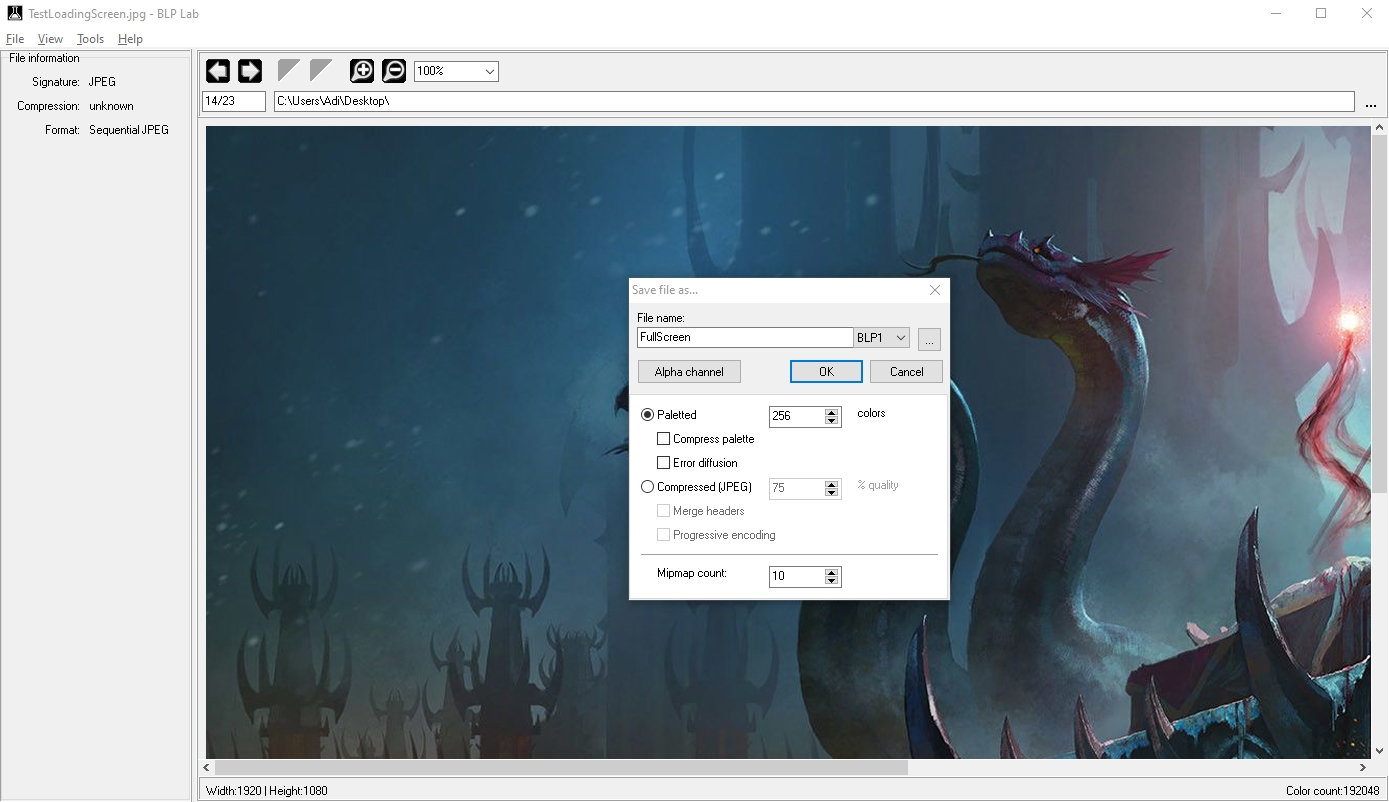Click the first grey triangle toolbar icon
The image size is (1389, 802).
289,71
